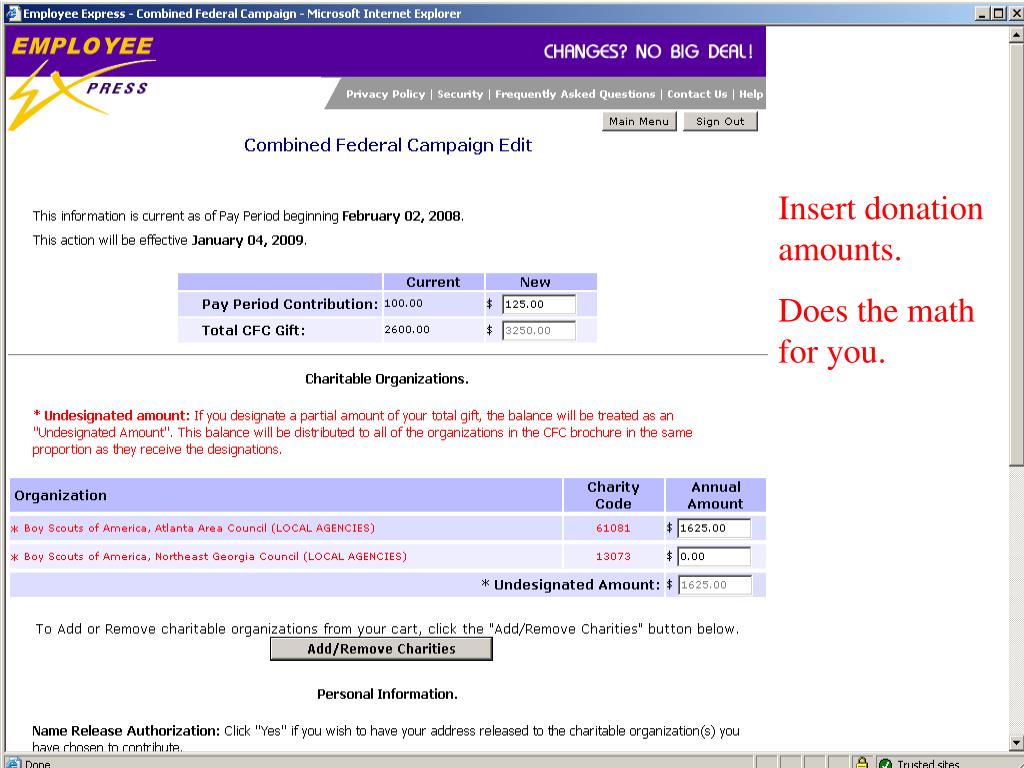Click the page icon beside Done in status bar
This screenshot has height=768, width=1024.
point(12,763)
